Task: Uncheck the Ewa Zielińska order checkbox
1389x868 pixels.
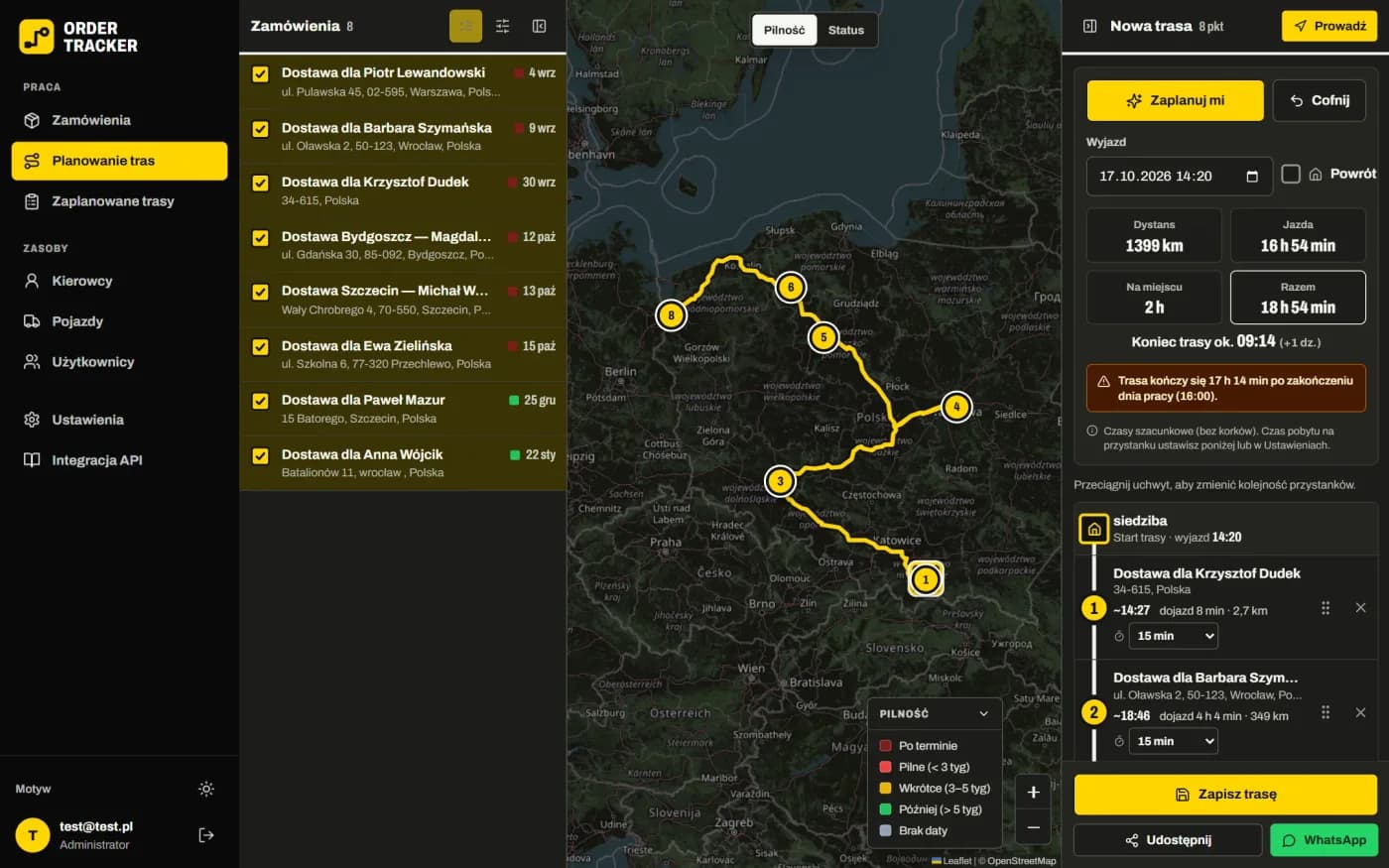Action: (x=260, y=347)
